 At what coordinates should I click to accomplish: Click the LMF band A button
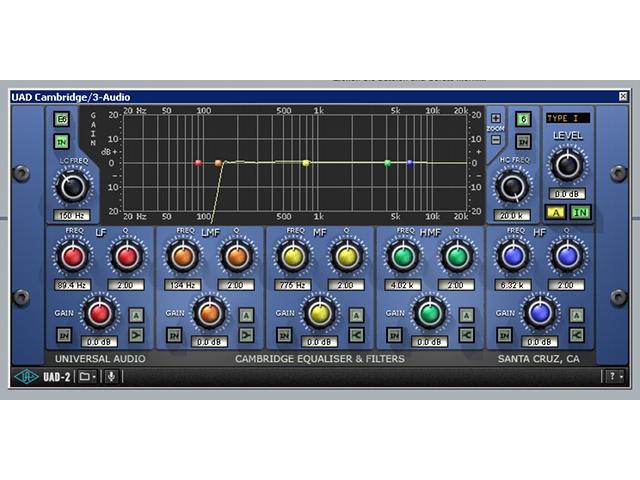pos(247,315)
